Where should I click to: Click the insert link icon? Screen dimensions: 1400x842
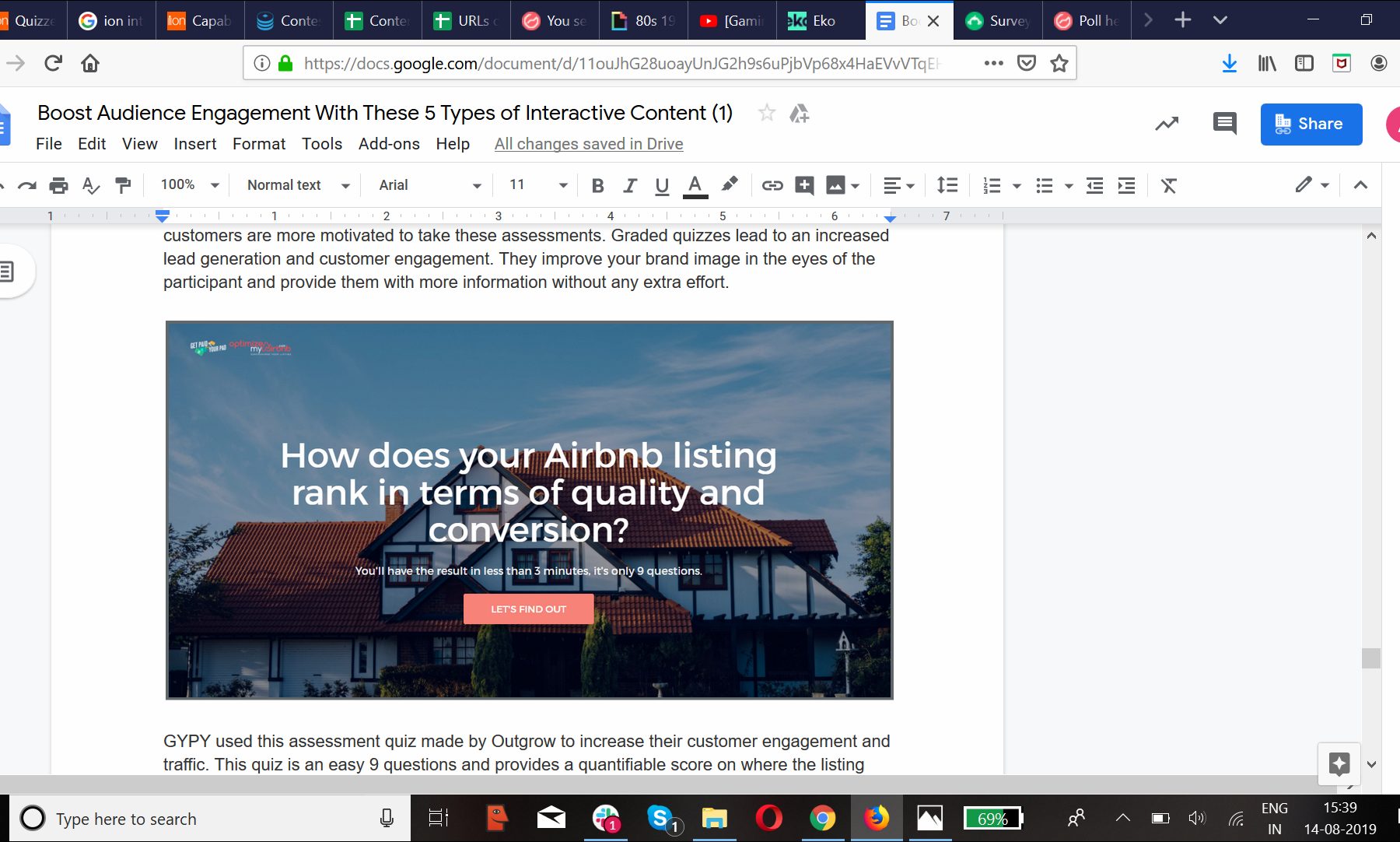(x=772, y=185)
